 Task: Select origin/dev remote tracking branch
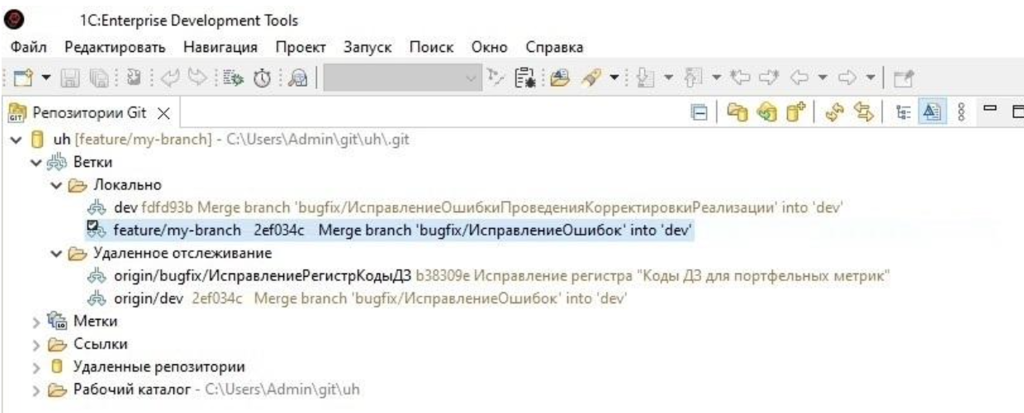click(x=148, y=298)
